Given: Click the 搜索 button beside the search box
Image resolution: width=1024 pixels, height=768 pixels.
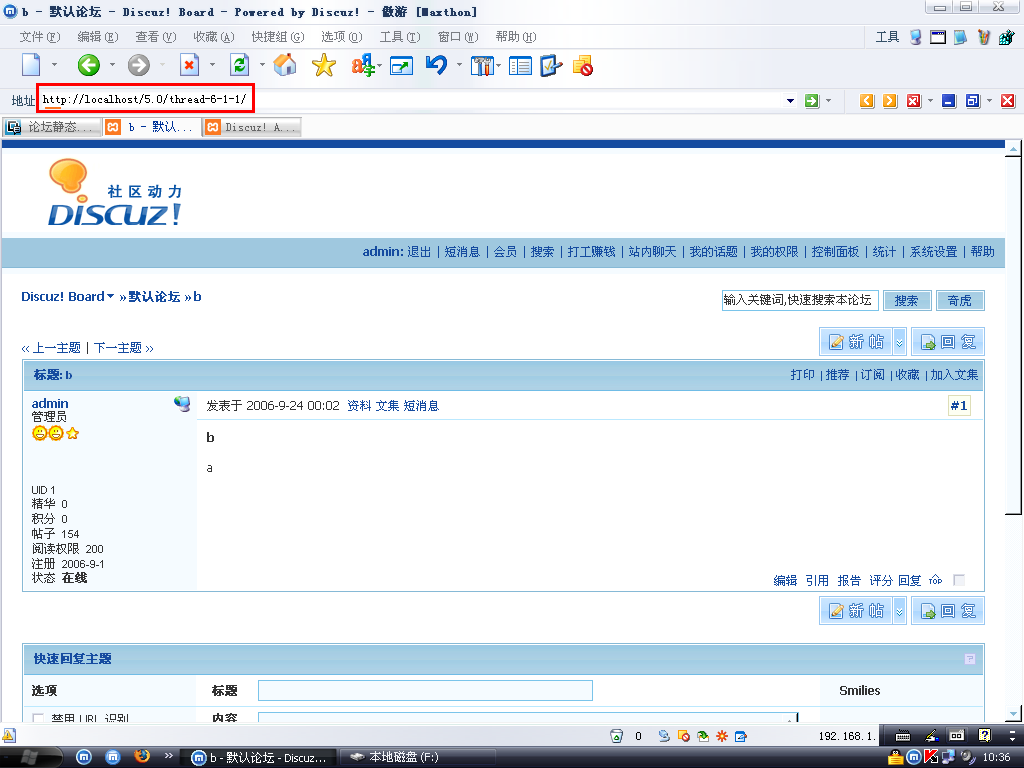Looking at the screenshot, I should point(906,300).
